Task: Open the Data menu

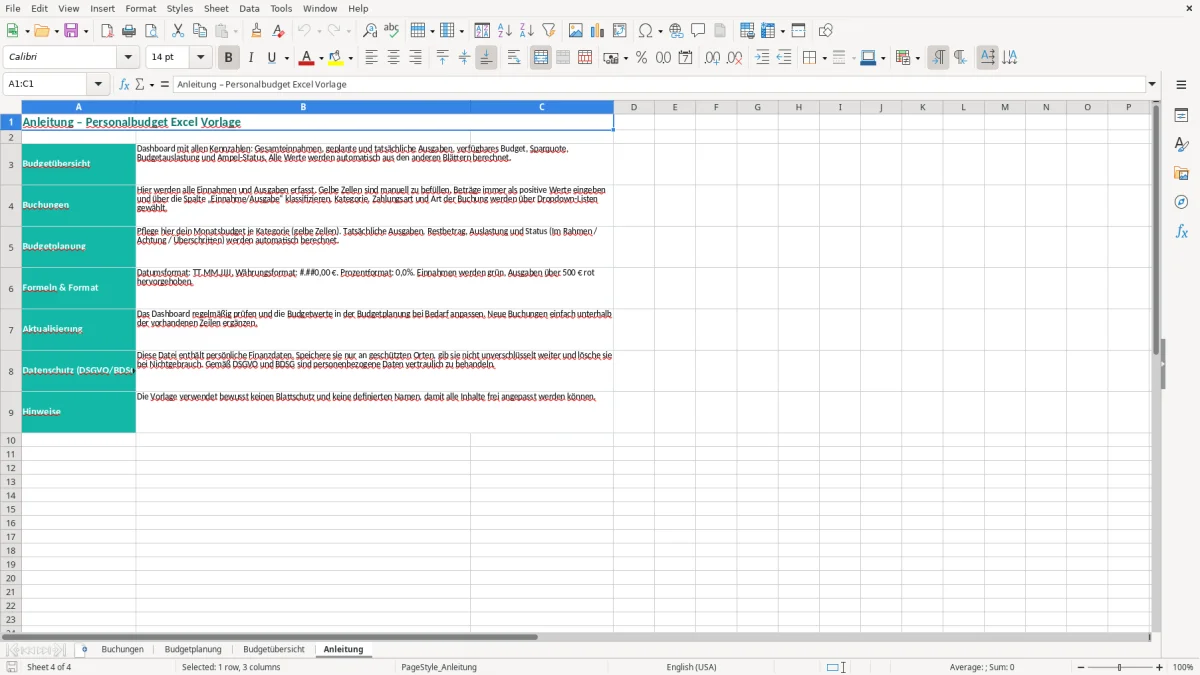Action: pyautogui.click(x=249, y=8)
